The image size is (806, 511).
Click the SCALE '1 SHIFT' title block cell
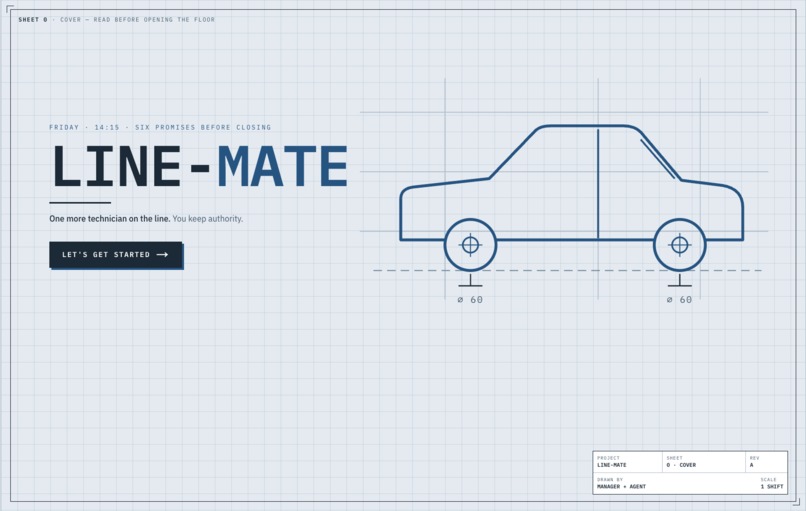pyautogui.click(x=772, y=483)
